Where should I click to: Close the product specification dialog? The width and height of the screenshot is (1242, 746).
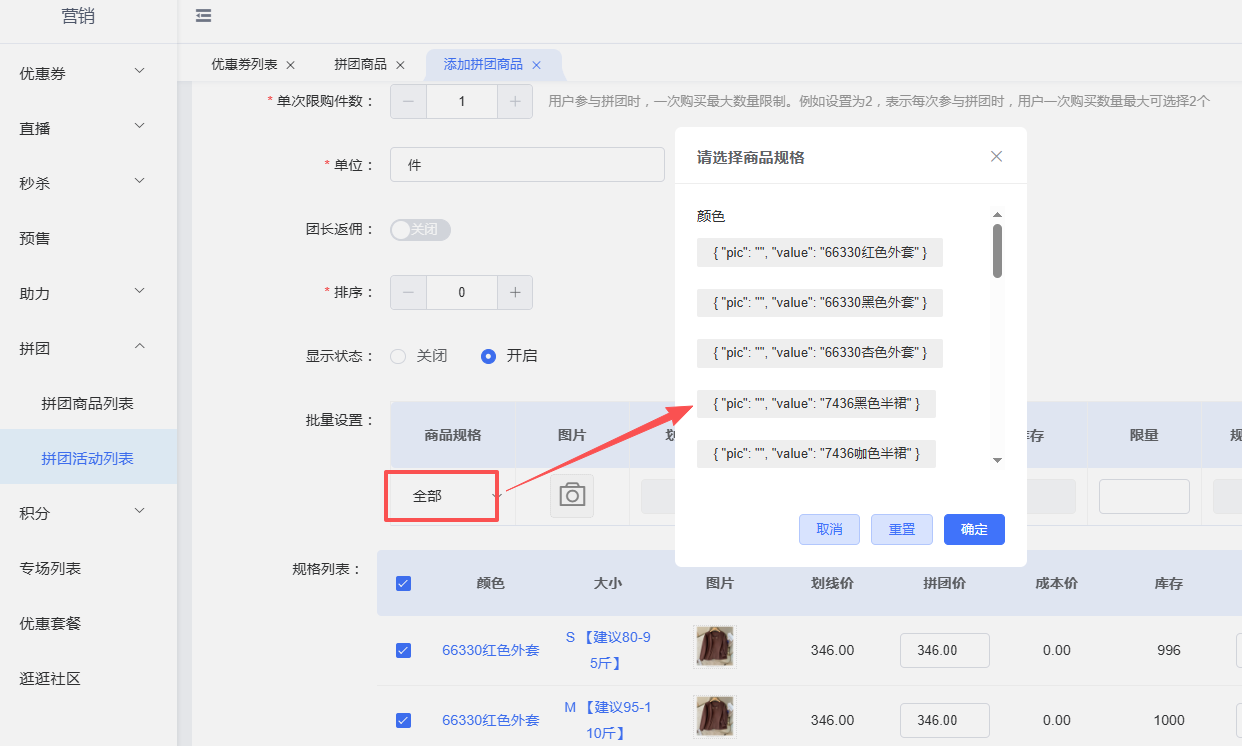tap(996, 157)
